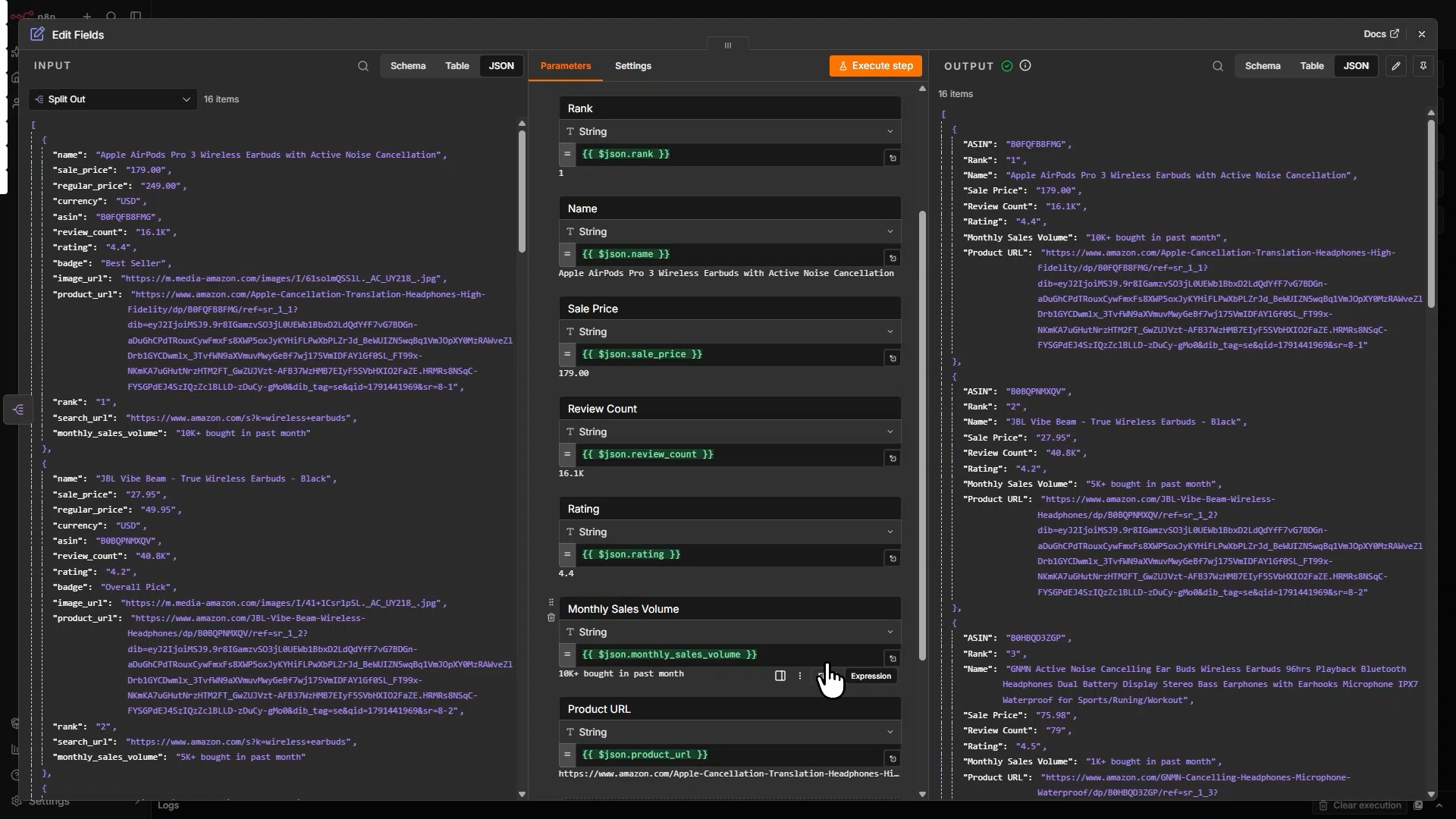Open output info circle icon
1456x819 pixels.
[x=1025, y=66]
